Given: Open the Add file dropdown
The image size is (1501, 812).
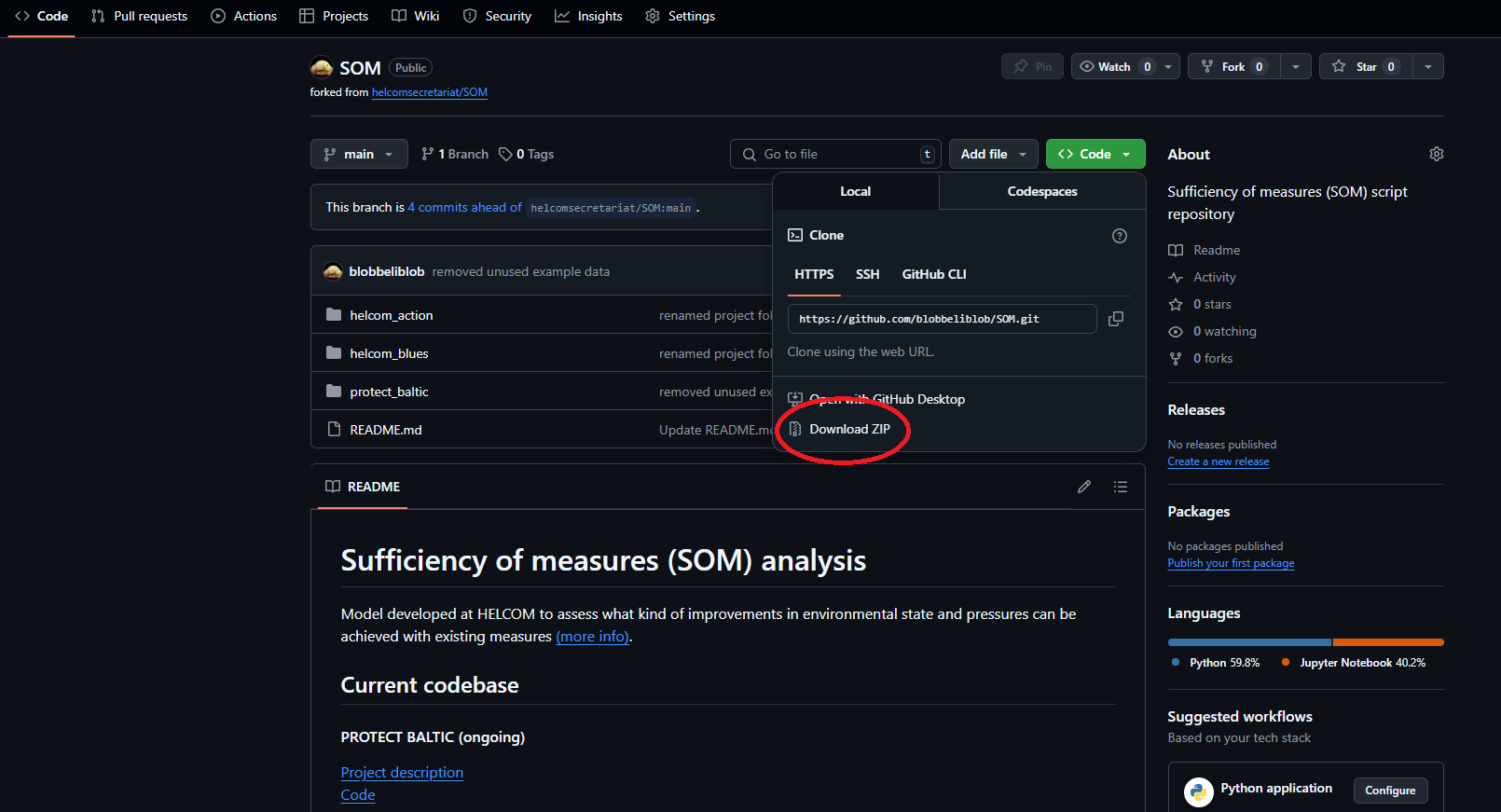Looking at the screenshot, I should pos(994,154).
